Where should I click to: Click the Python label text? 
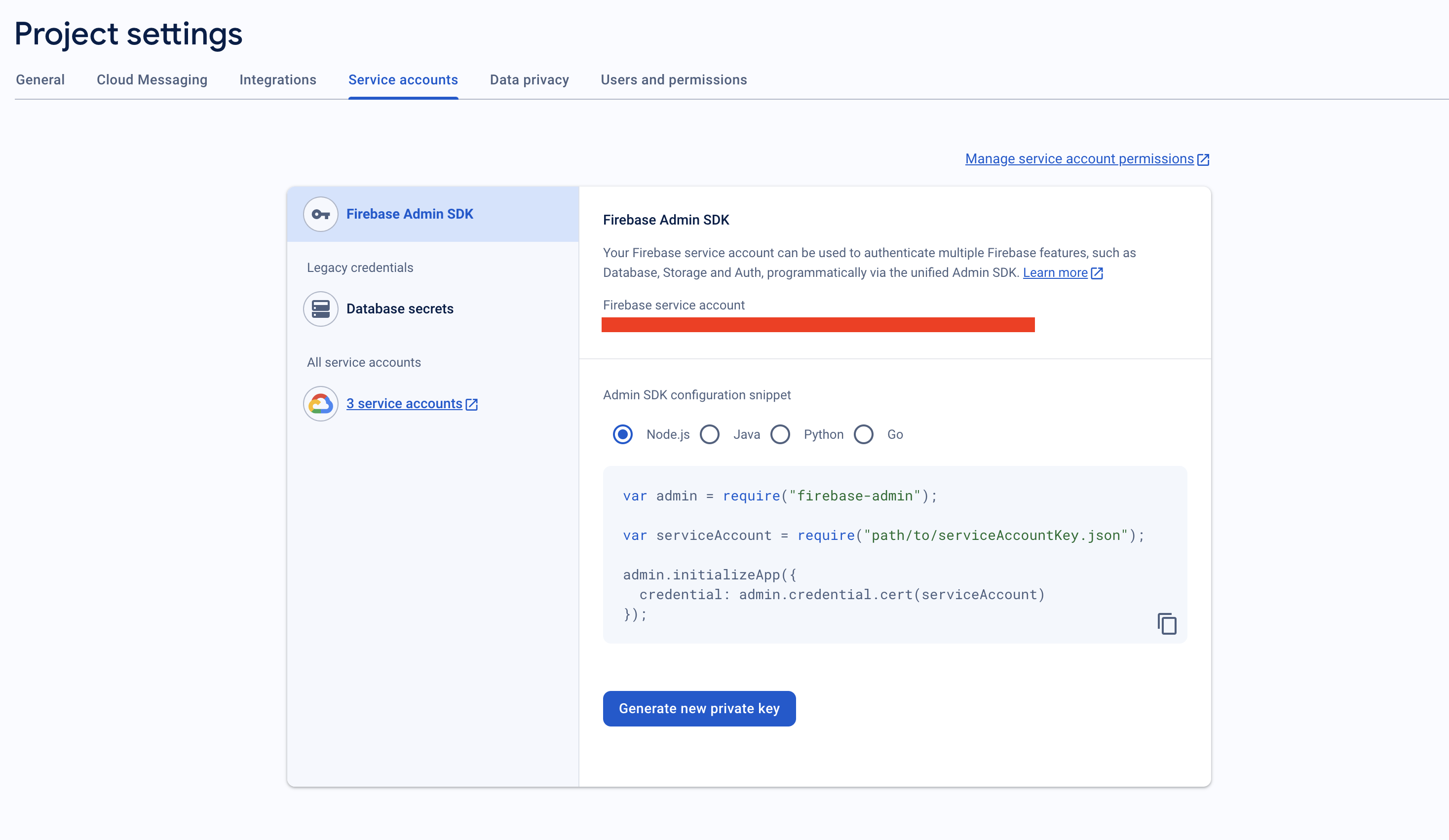point(823,435)
